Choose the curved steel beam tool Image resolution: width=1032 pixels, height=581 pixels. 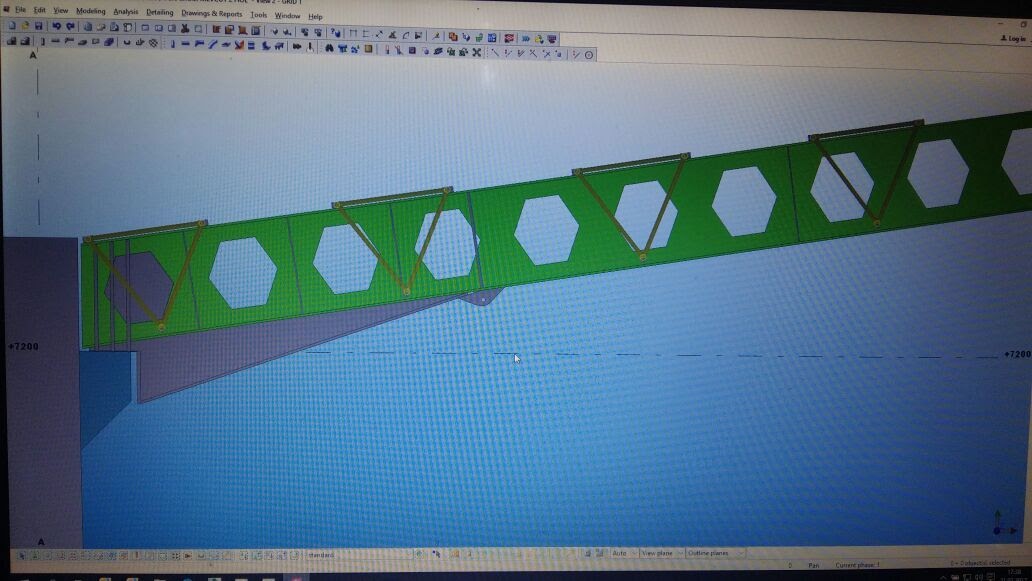(x=212, y=45)
